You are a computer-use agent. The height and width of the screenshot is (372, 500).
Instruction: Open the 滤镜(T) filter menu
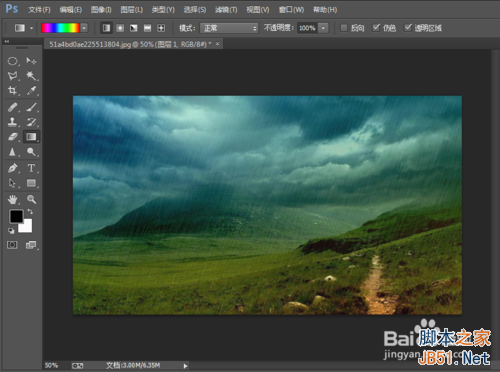[226, 10]
